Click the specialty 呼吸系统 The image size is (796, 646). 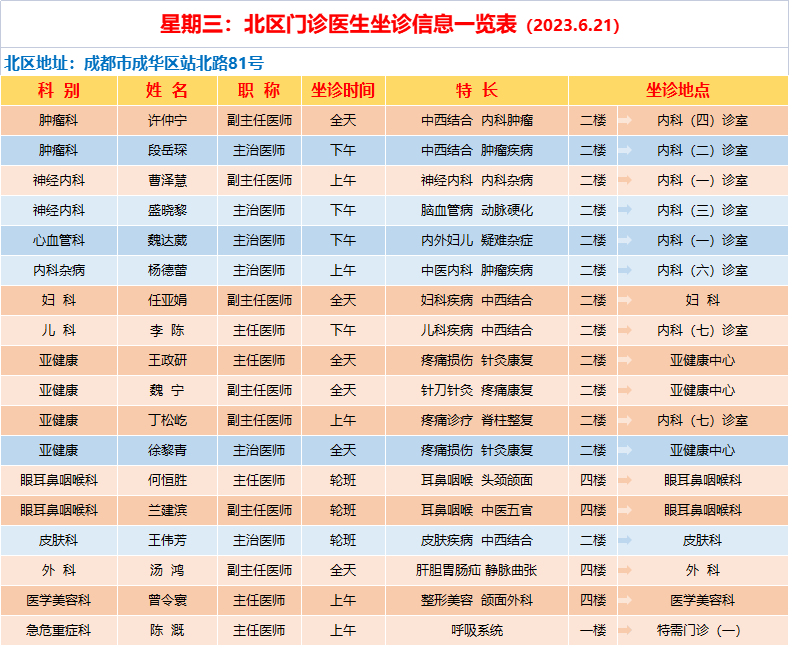pyautogui.click(x=477, y=630)
